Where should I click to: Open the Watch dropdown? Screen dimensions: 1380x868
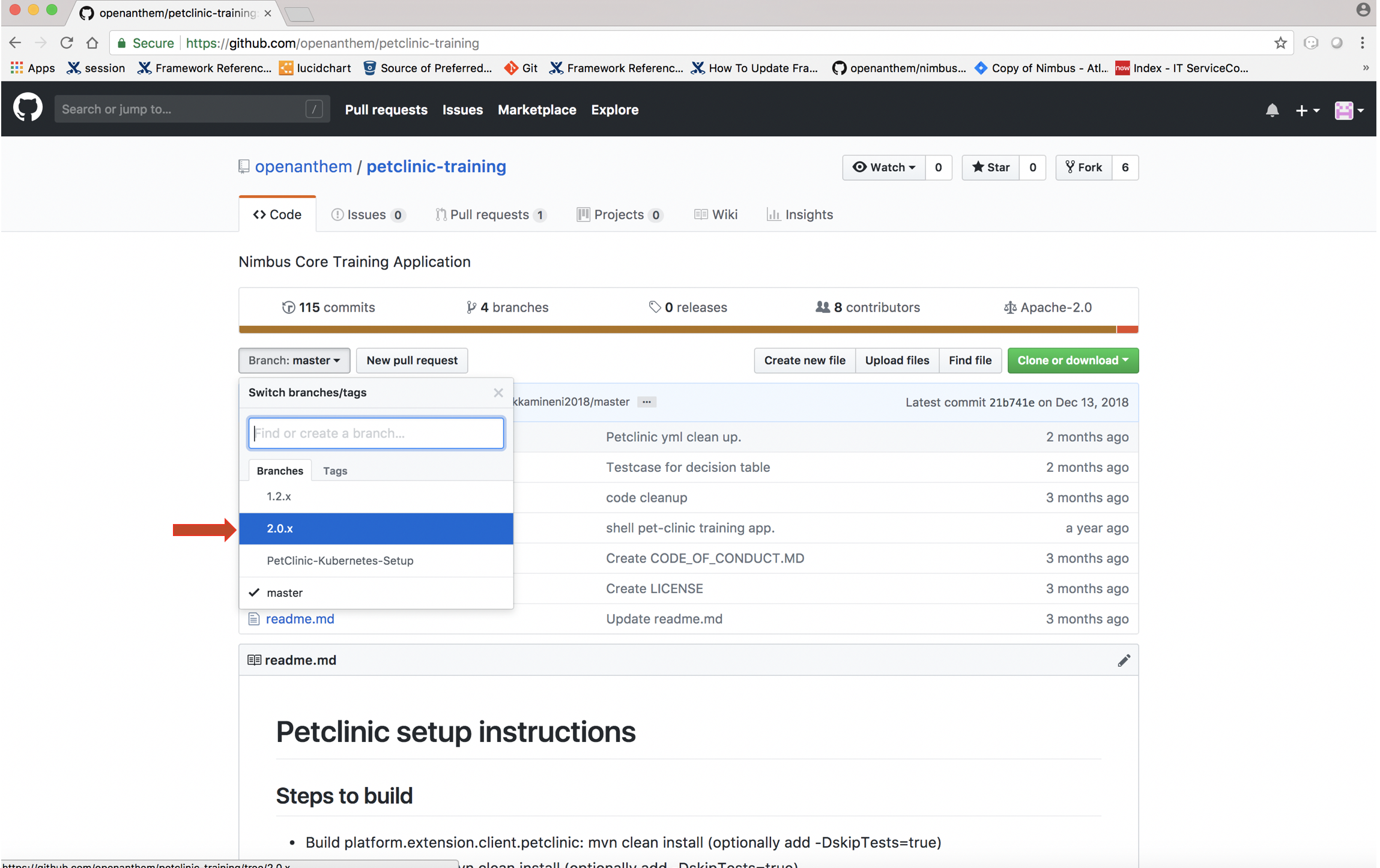click(x=884, y=167)
